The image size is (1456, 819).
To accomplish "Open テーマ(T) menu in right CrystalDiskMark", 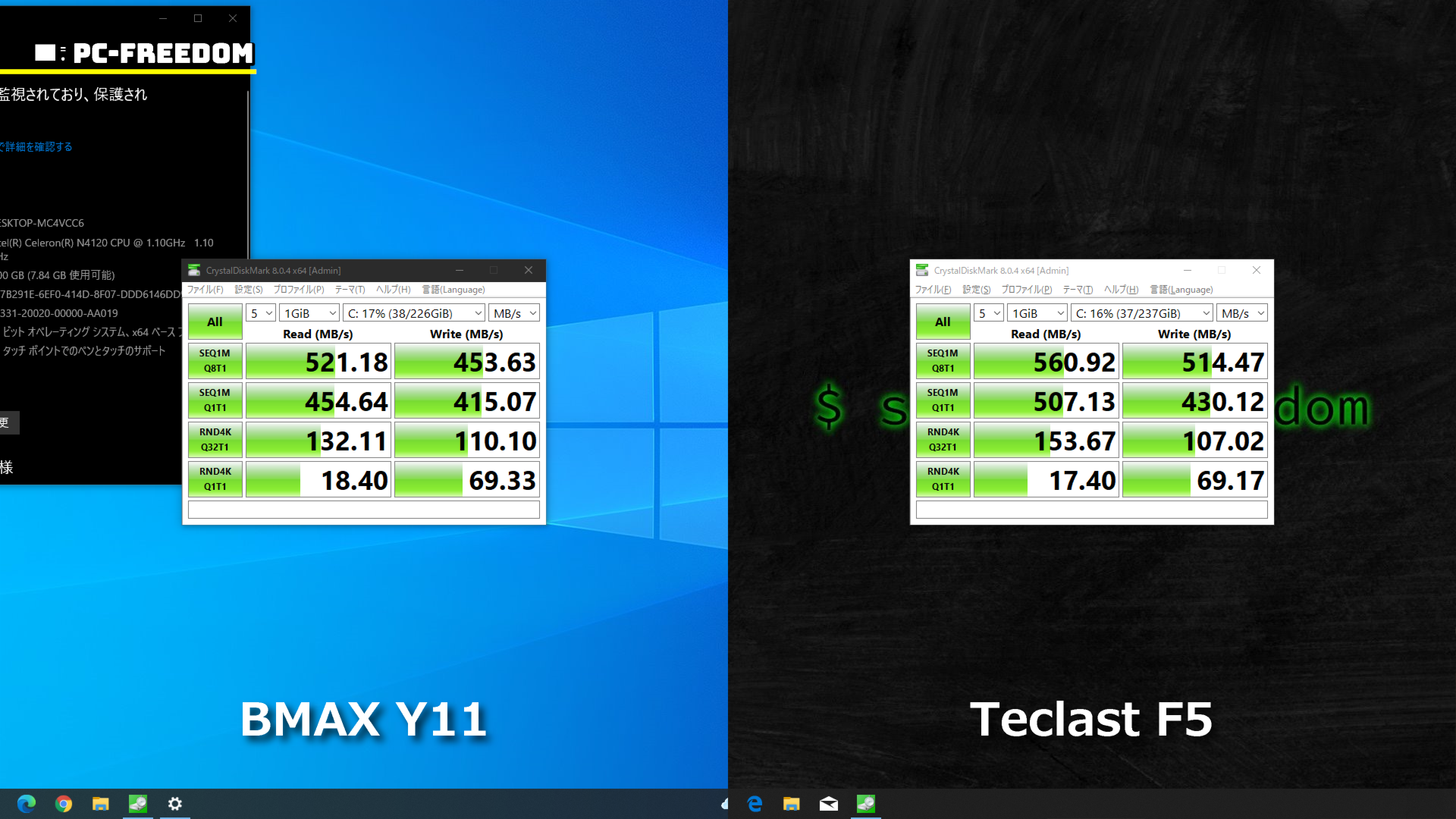I will (x=1078, y=290).
